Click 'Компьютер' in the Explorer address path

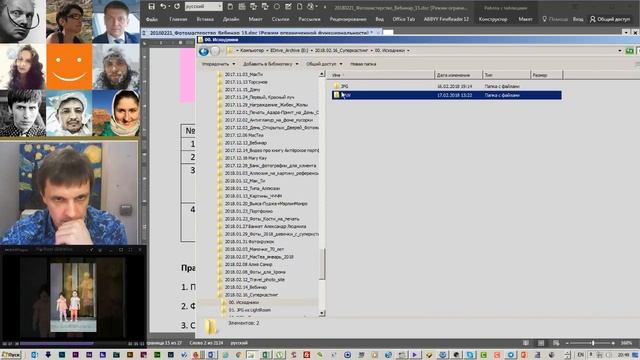coord(252,51)
